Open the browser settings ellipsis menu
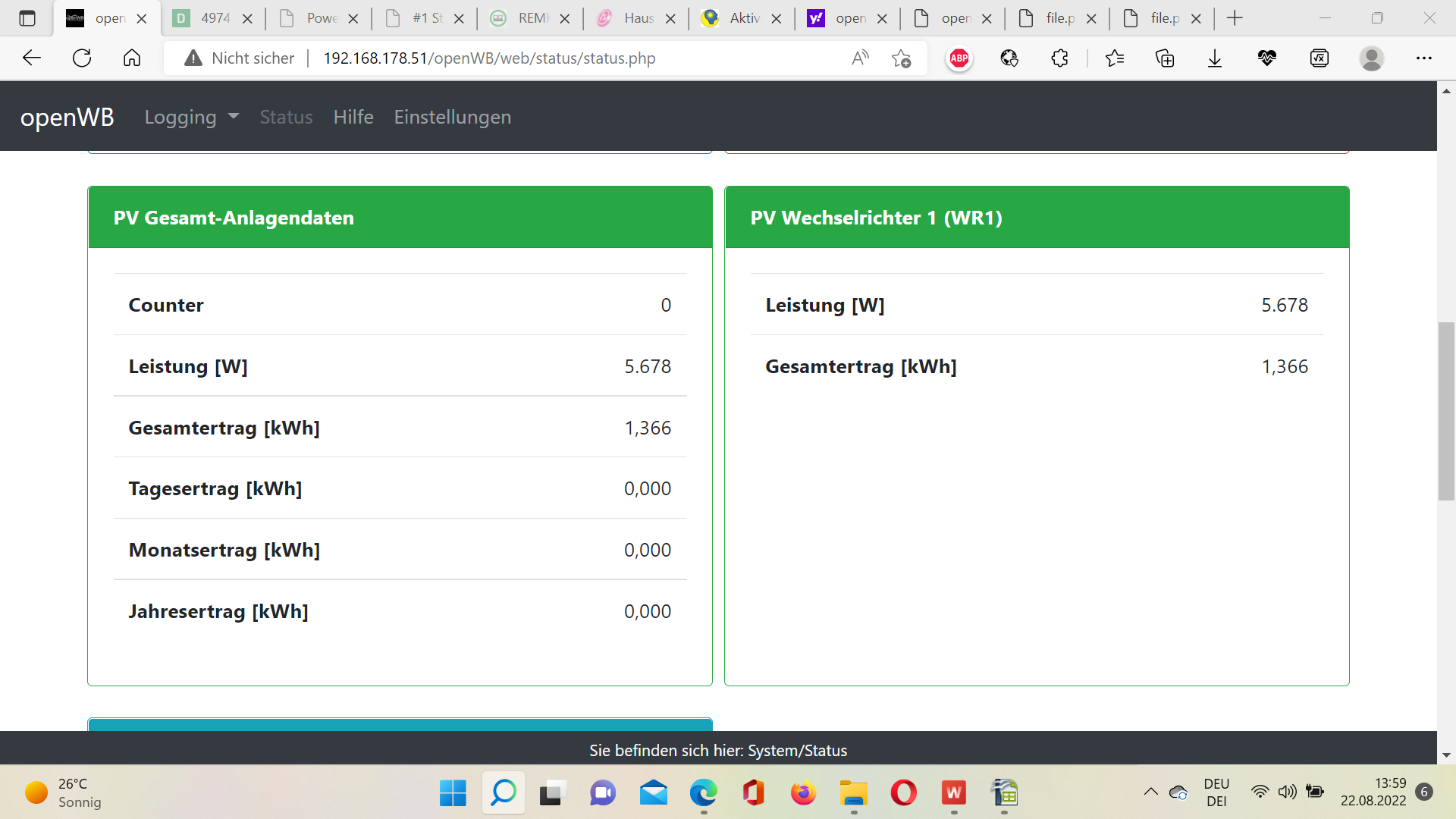The image size is (1456, 819). 1423,58
